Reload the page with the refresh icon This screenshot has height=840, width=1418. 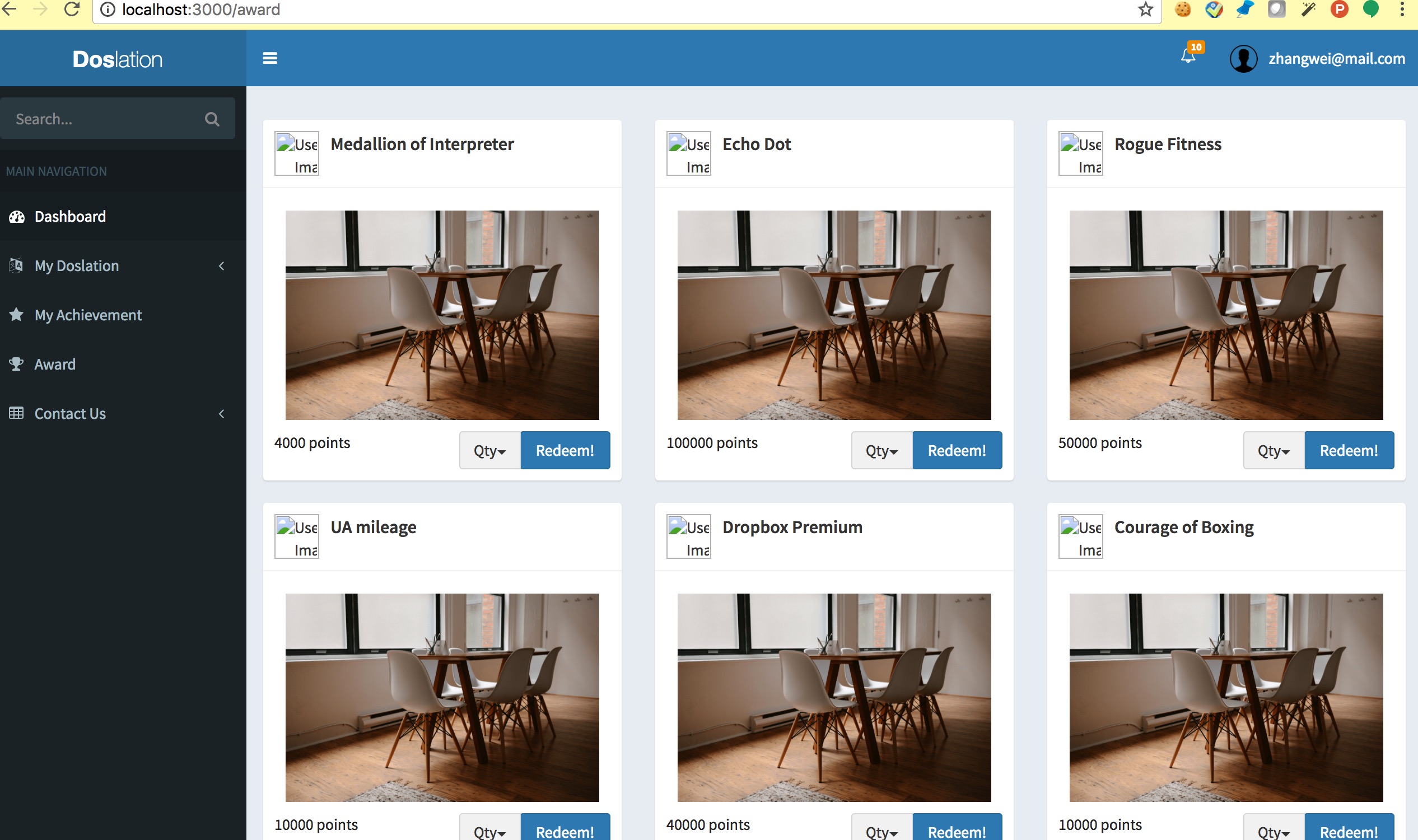pyautogui.click(x=72, y=9)
